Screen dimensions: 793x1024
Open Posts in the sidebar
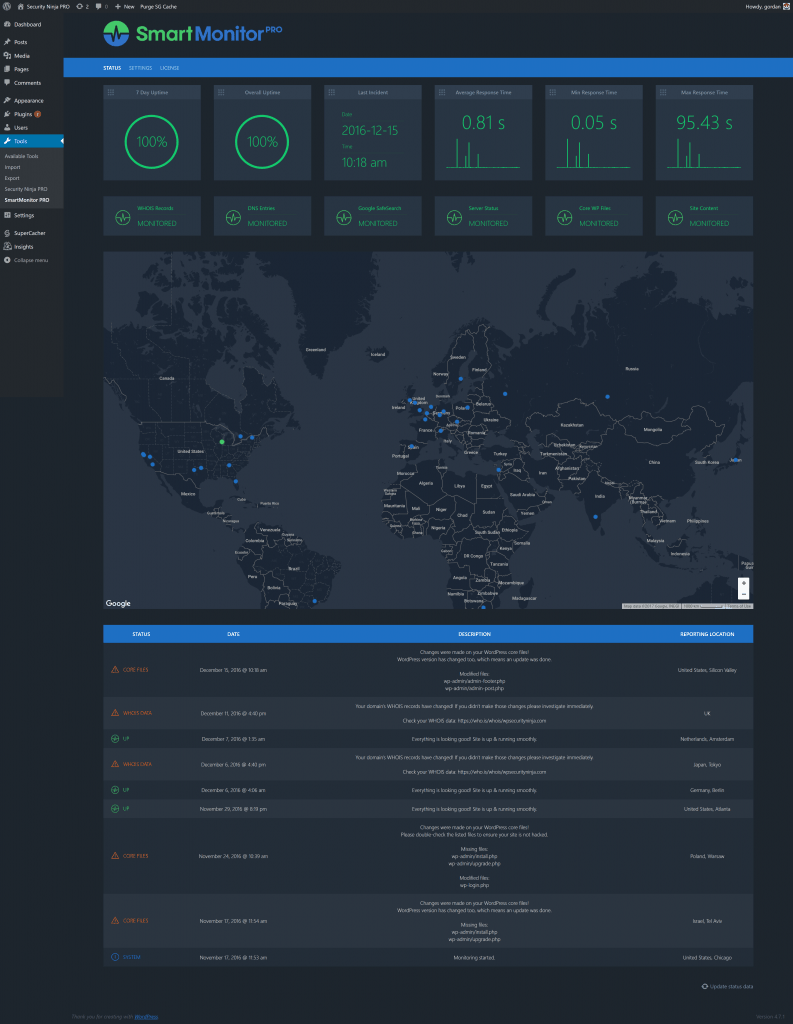click(20, 42)
